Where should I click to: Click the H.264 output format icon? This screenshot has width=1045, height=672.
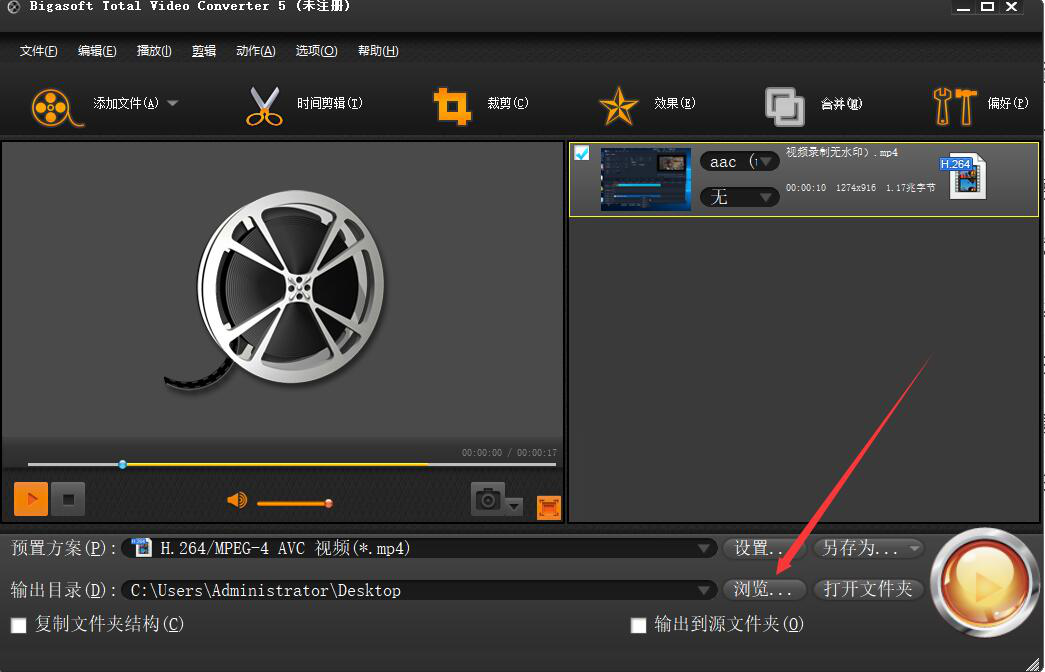pyautogui.click(x=964, y=176)
